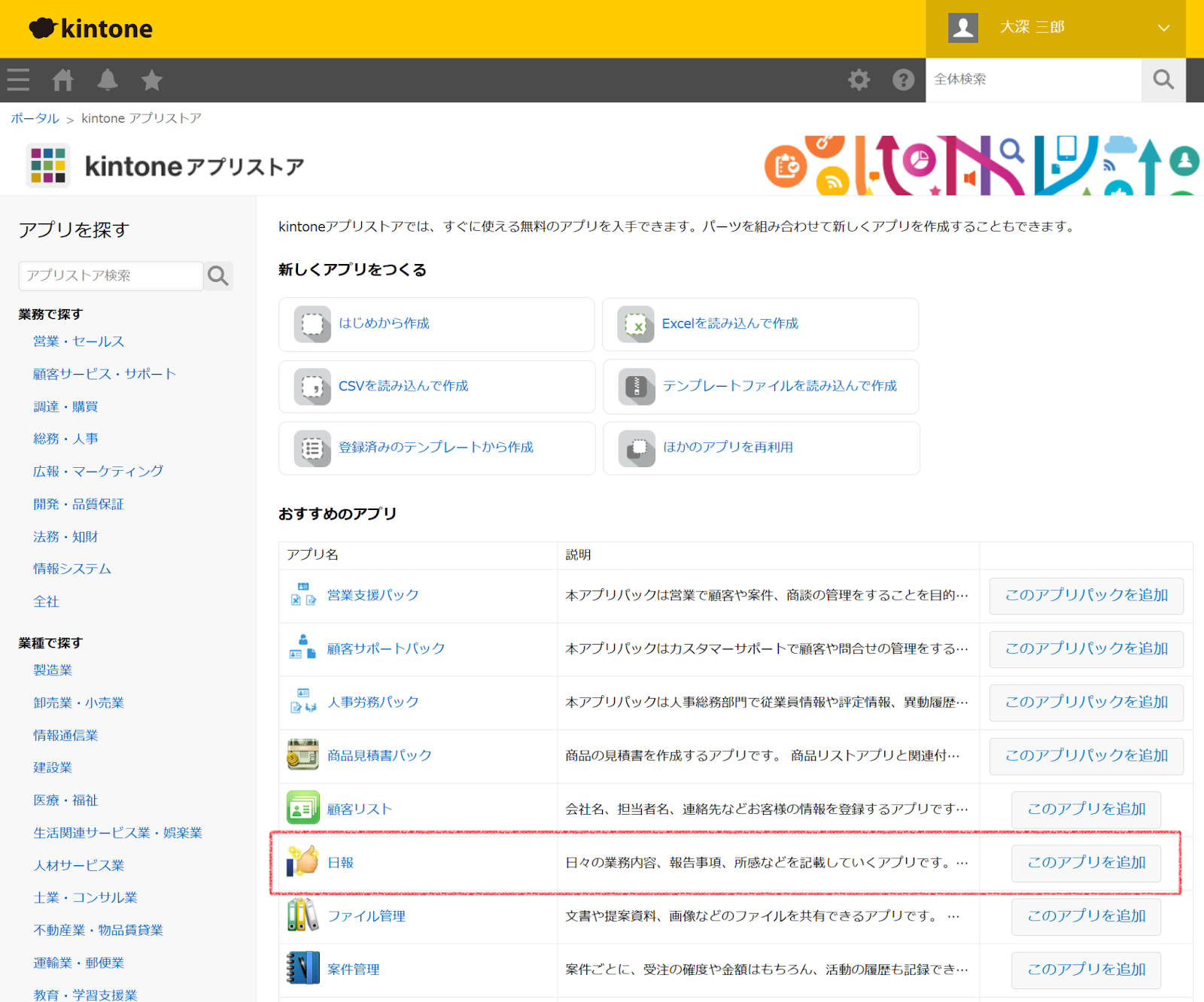Open 人材サービス業 industry link

coord(78,866)
